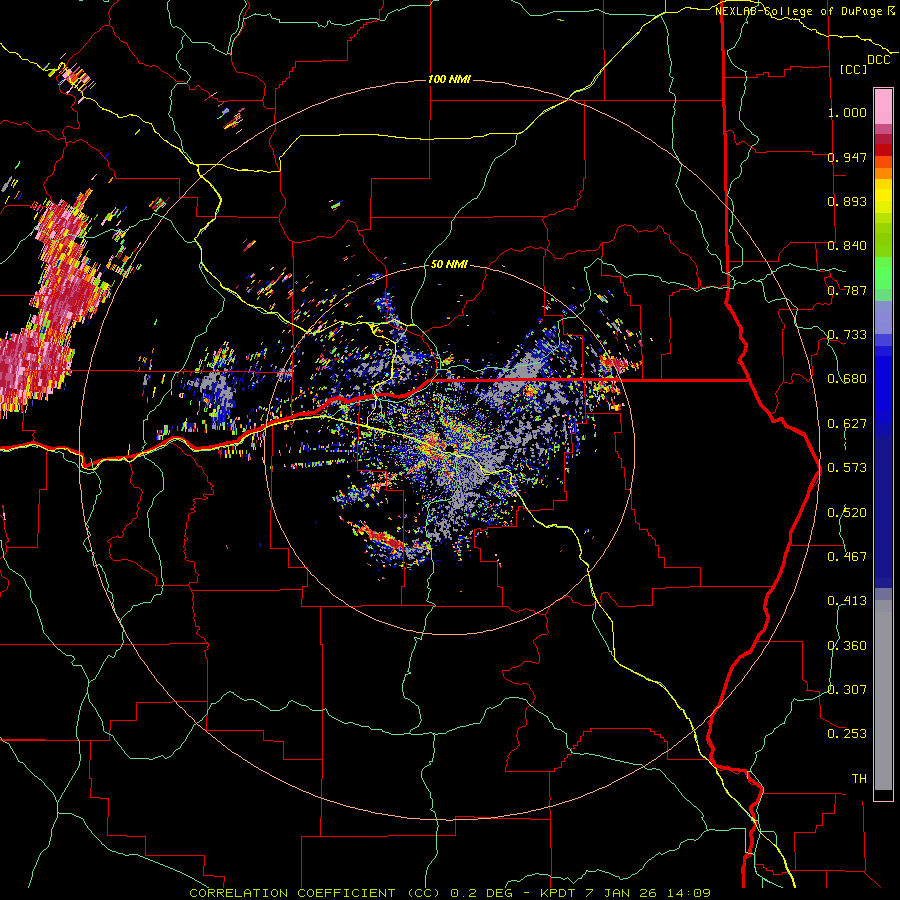The height and width of the screenshot is (900, 900).
Task: Click the TH threshold label on the legend
Action: click(859, 779)
